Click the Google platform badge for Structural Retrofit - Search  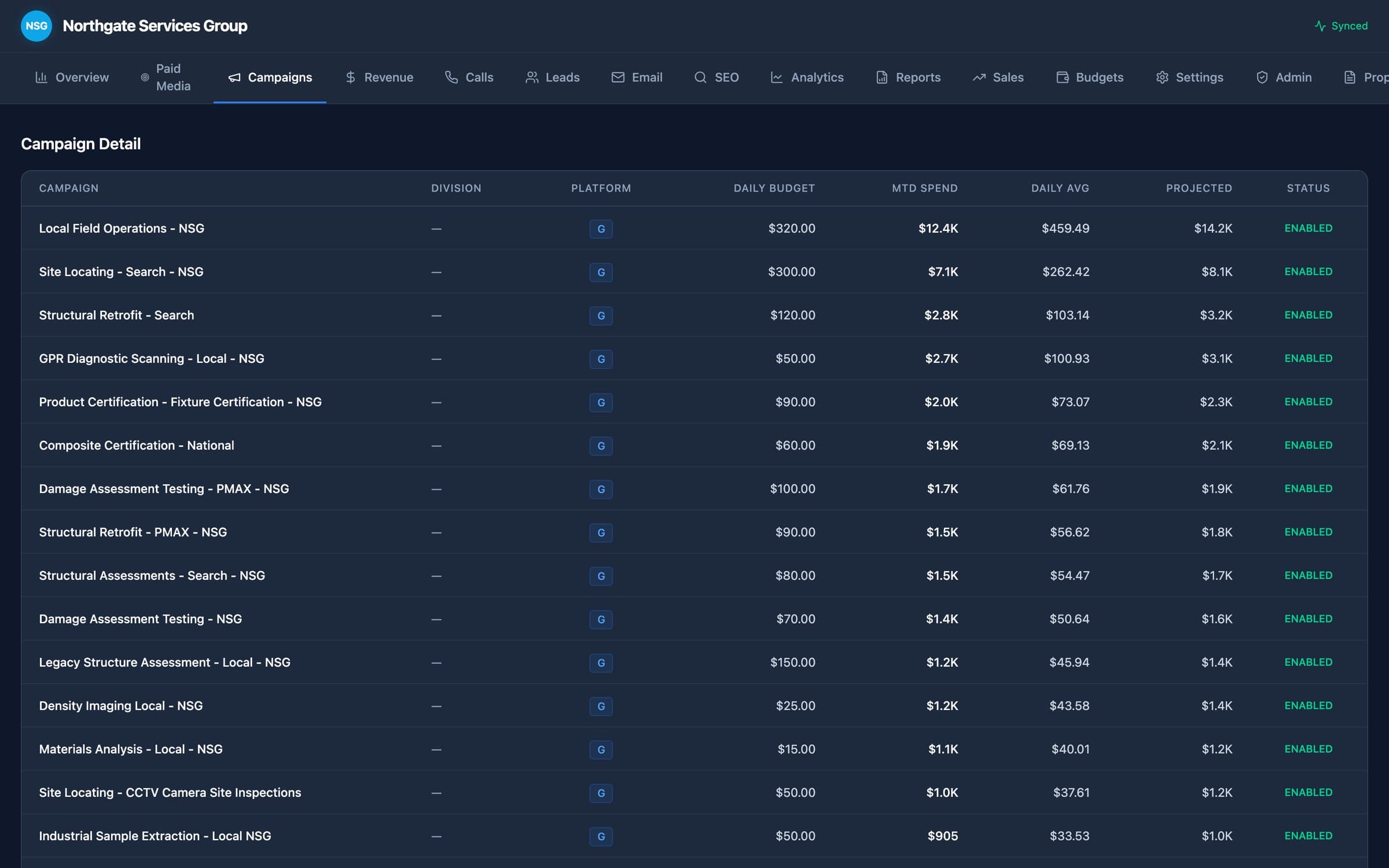601,315
